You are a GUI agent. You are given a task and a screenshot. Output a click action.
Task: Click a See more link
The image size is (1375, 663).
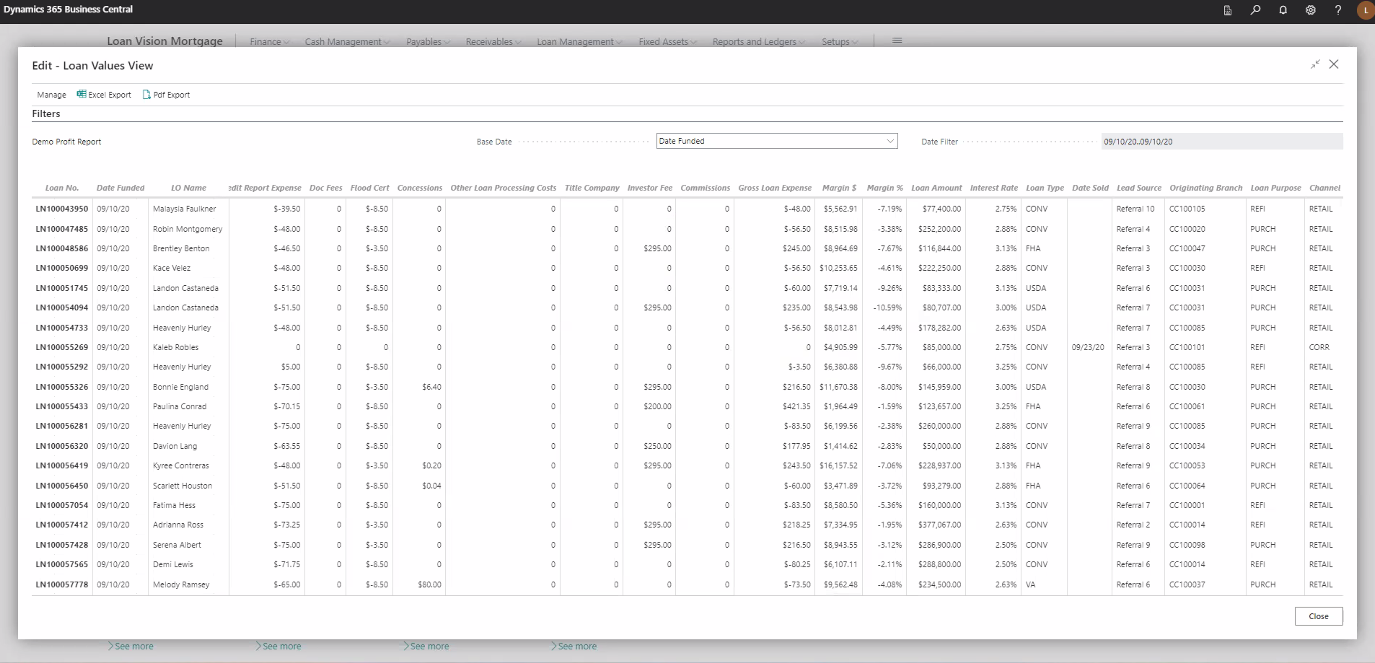pyautogui.click(x=132, y=646)
